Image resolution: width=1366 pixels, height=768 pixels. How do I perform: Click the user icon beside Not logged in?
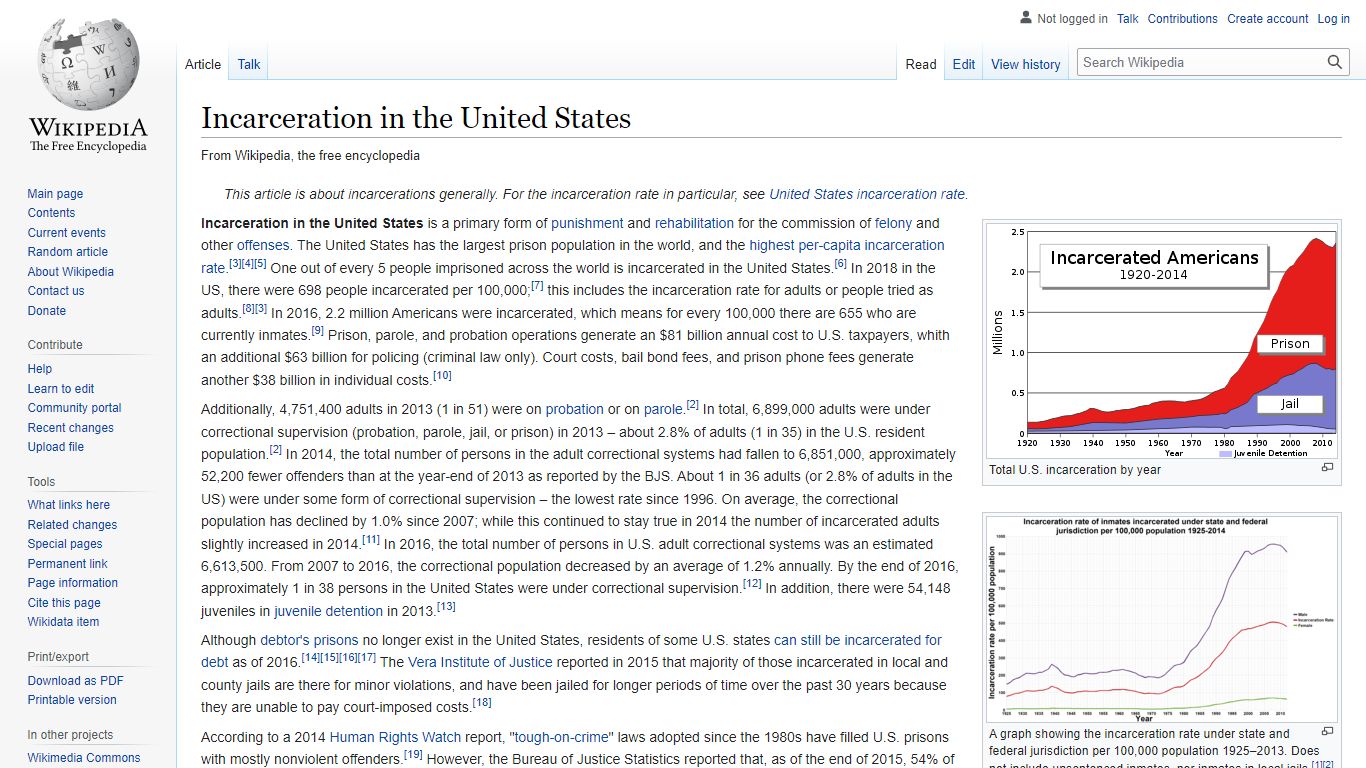coord(1025,17)
